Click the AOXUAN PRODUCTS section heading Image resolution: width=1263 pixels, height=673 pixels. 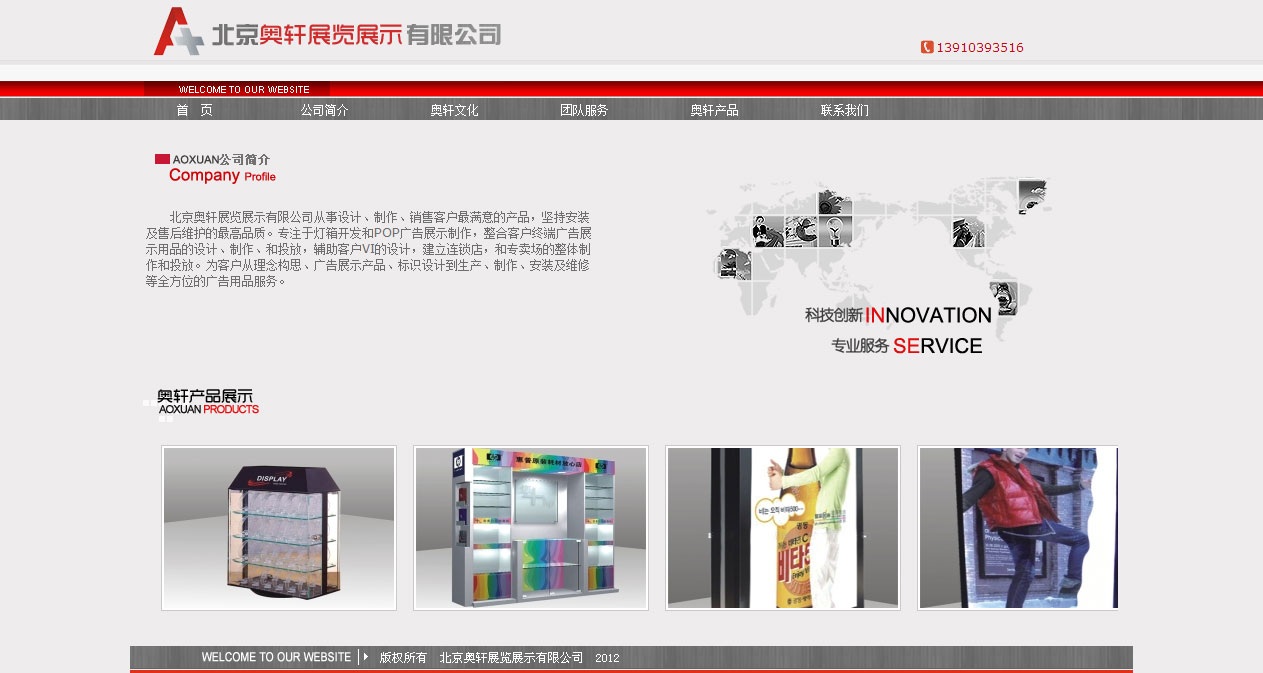207,402
